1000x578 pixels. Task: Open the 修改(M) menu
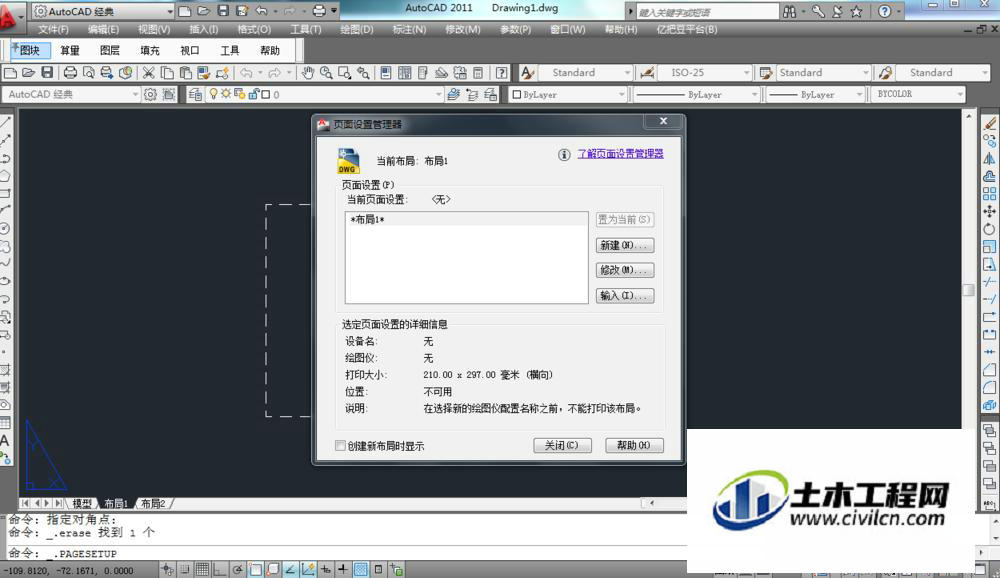(x=462, y=29)
